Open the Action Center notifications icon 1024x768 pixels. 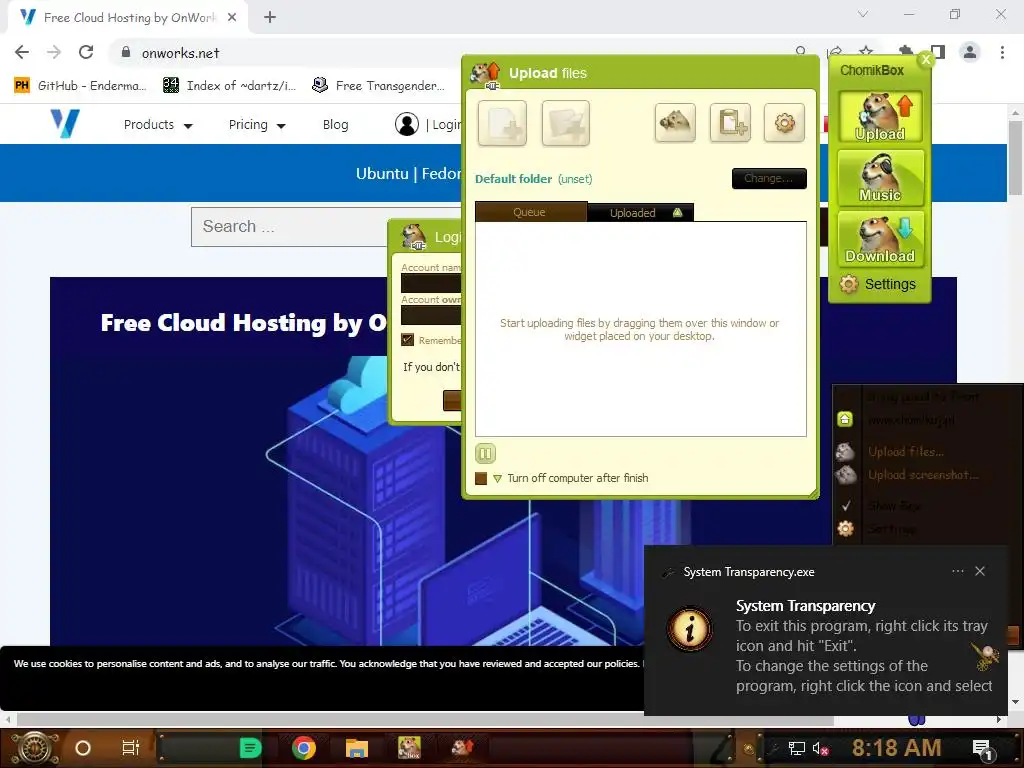[982, 748]
